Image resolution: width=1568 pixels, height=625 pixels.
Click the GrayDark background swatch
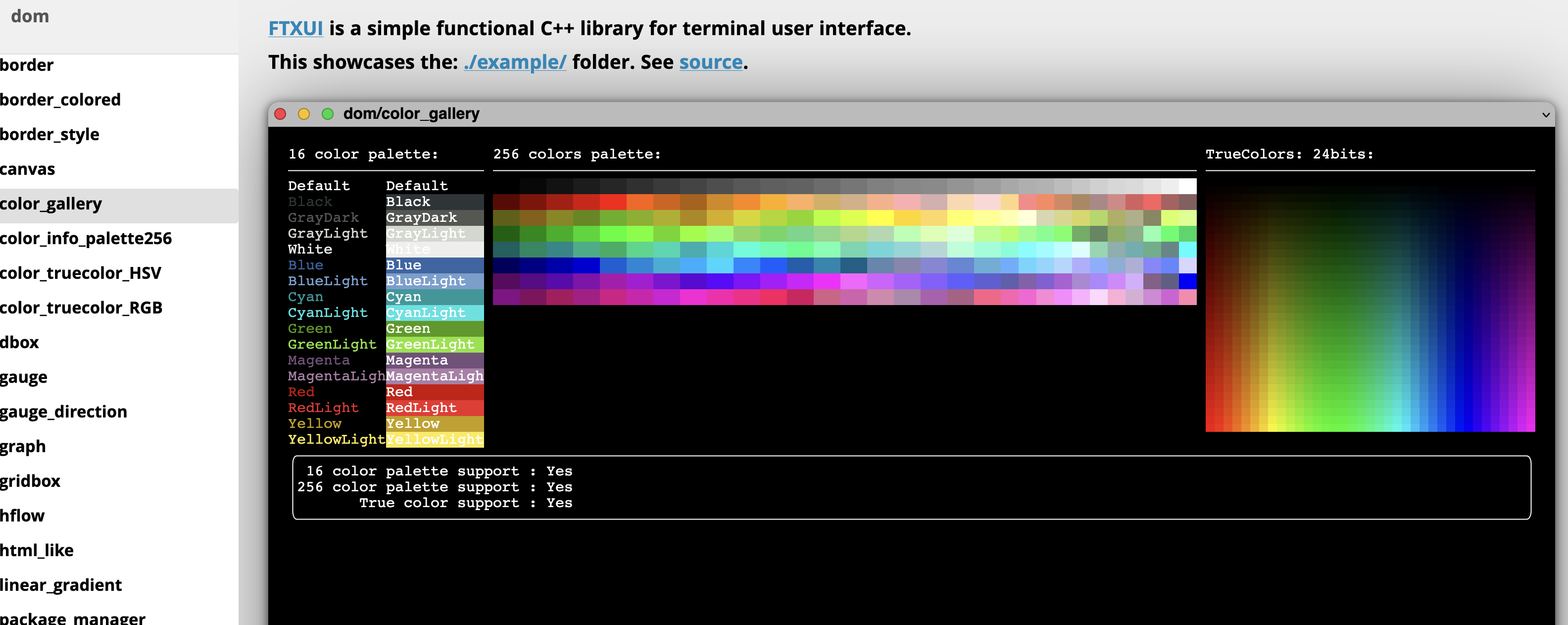point(435,217)
